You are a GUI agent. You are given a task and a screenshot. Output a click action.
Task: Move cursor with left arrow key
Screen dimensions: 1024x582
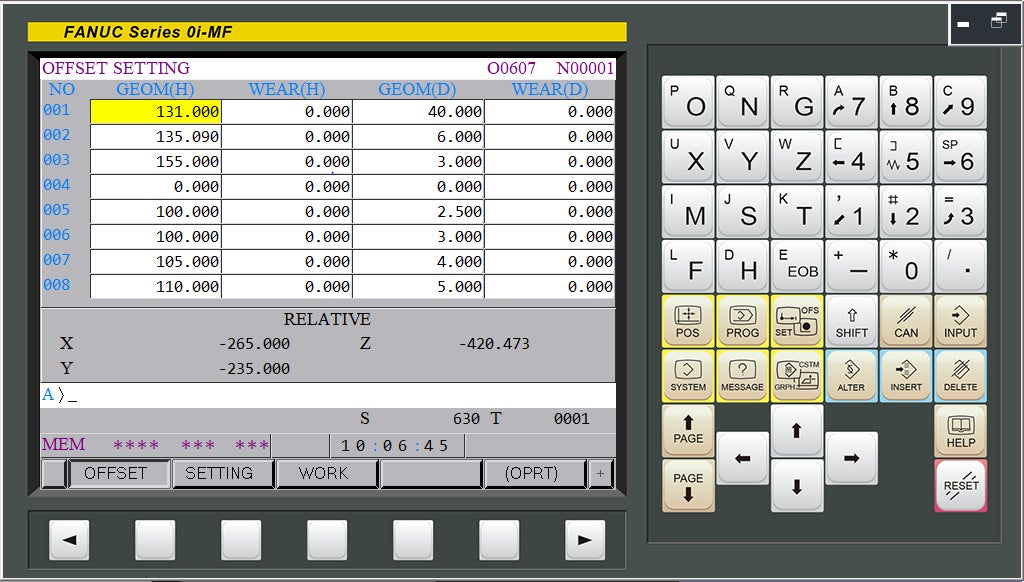tap(743, 459)
